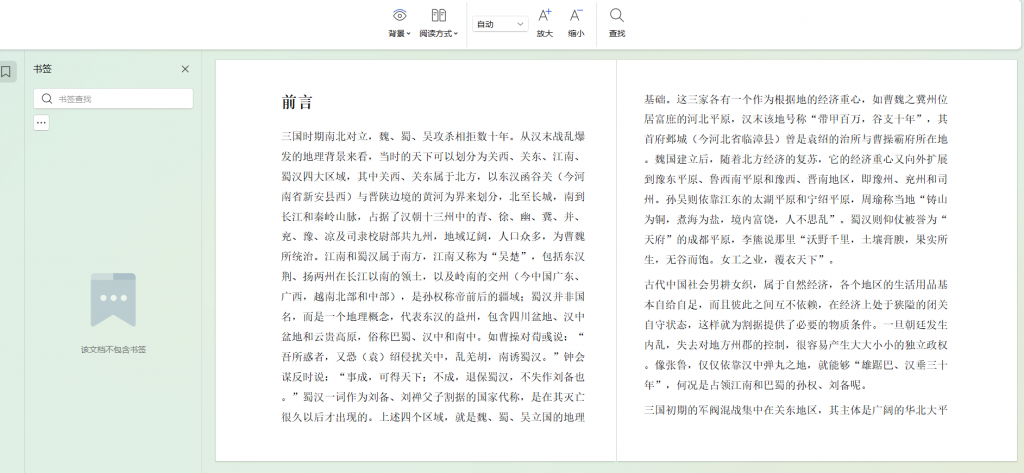Screen dimensions: 1024x473
Task: Click the line starting 古代中国社会男耕女织
Action: (x=795, y=285)
